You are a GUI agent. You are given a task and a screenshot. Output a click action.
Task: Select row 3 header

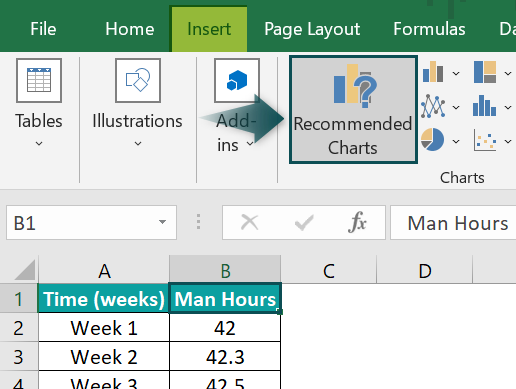[19, 357]
